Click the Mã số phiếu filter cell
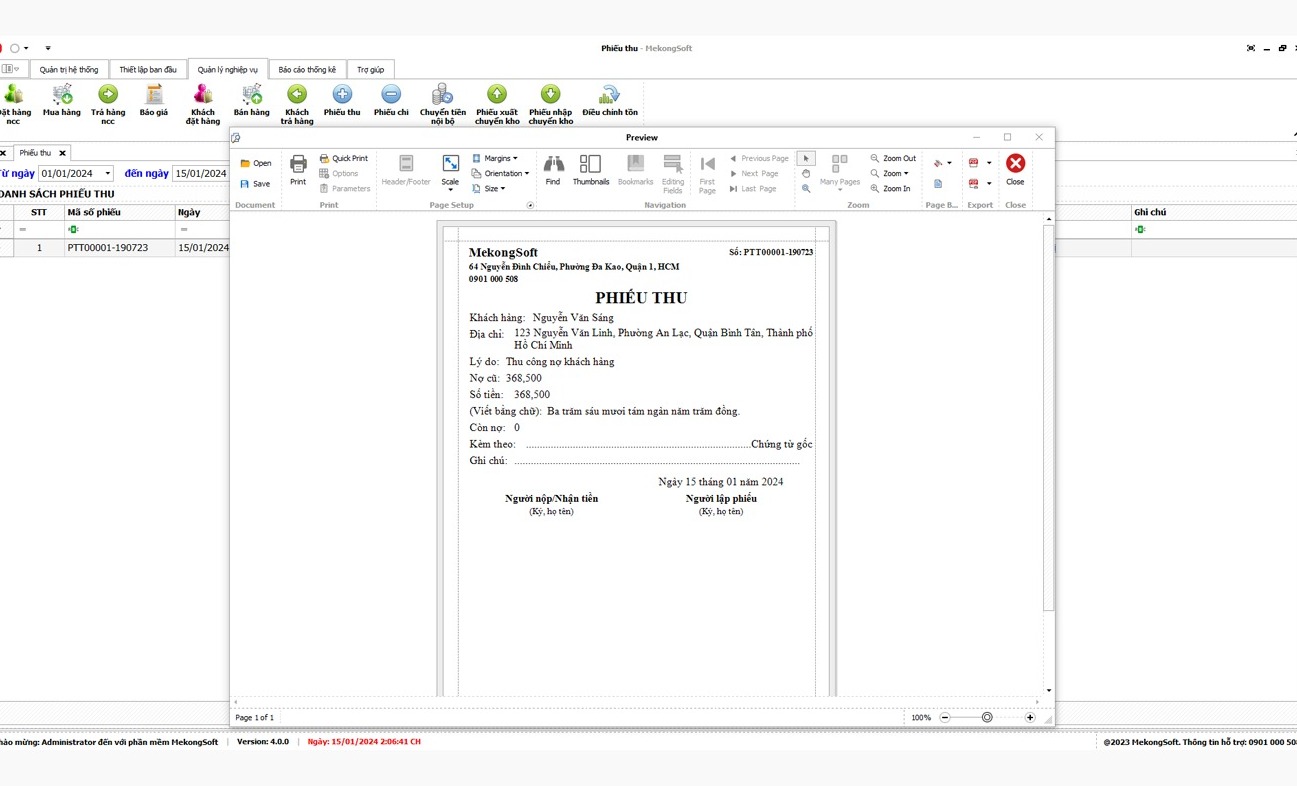 [119, 230]
